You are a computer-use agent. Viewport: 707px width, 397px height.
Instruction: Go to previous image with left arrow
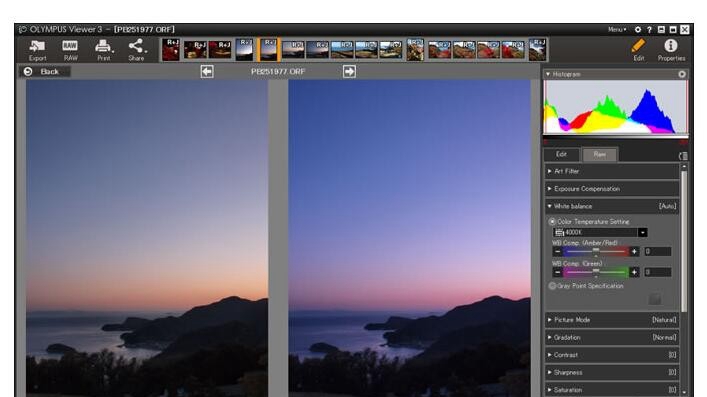pos(207,71)
